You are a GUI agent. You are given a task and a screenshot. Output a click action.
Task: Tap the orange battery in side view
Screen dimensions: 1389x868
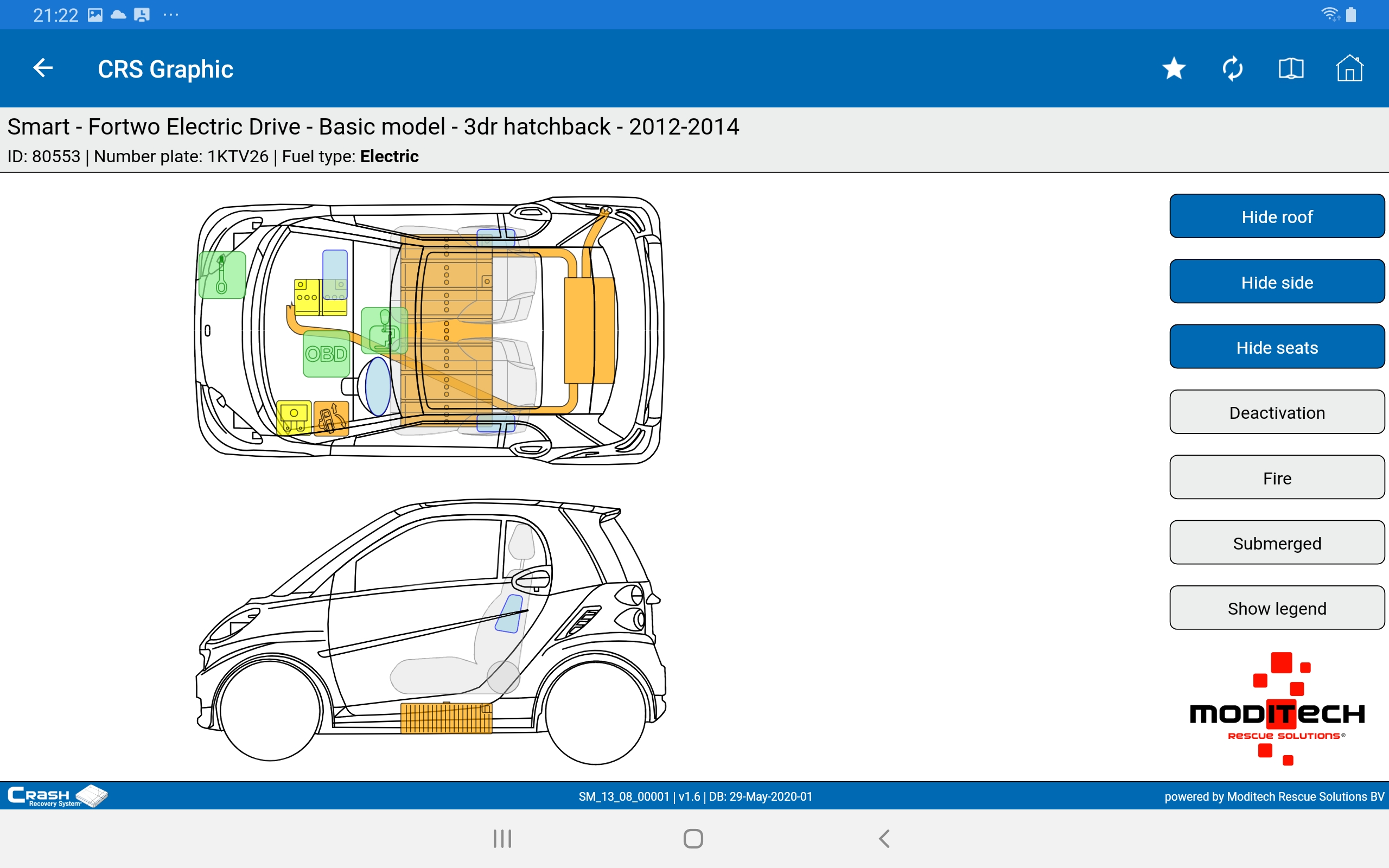click(446, 718)
